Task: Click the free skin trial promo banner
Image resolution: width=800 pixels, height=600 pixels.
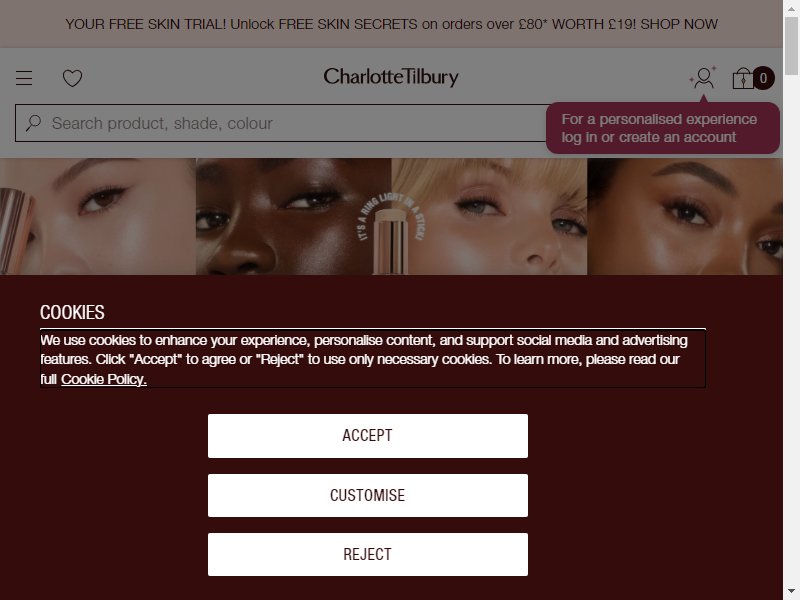Action: coord(391,24)
